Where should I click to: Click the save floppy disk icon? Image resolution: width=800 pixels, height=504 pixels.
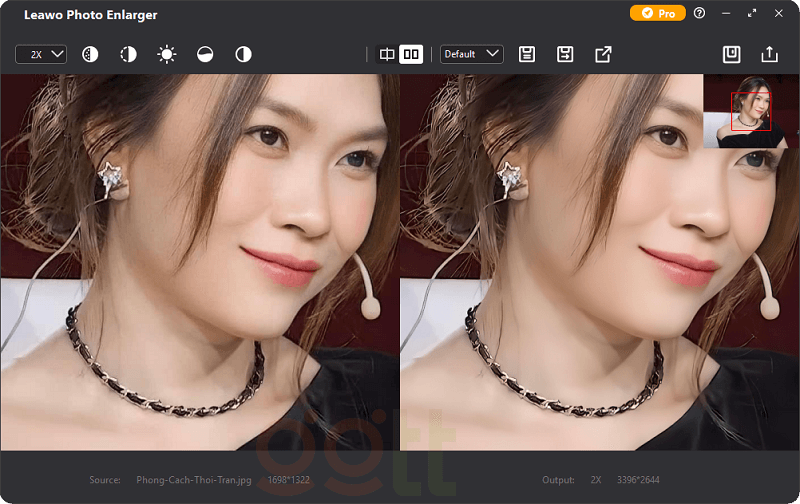527,54
